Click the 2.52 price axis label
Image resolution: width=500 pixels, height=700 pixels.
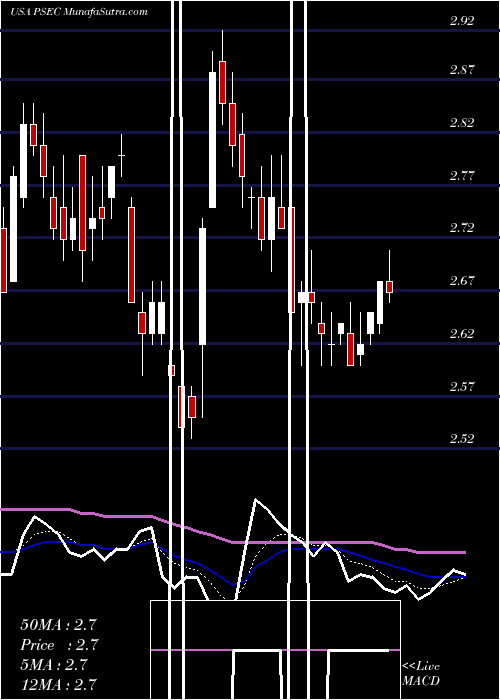pos(462,438)
